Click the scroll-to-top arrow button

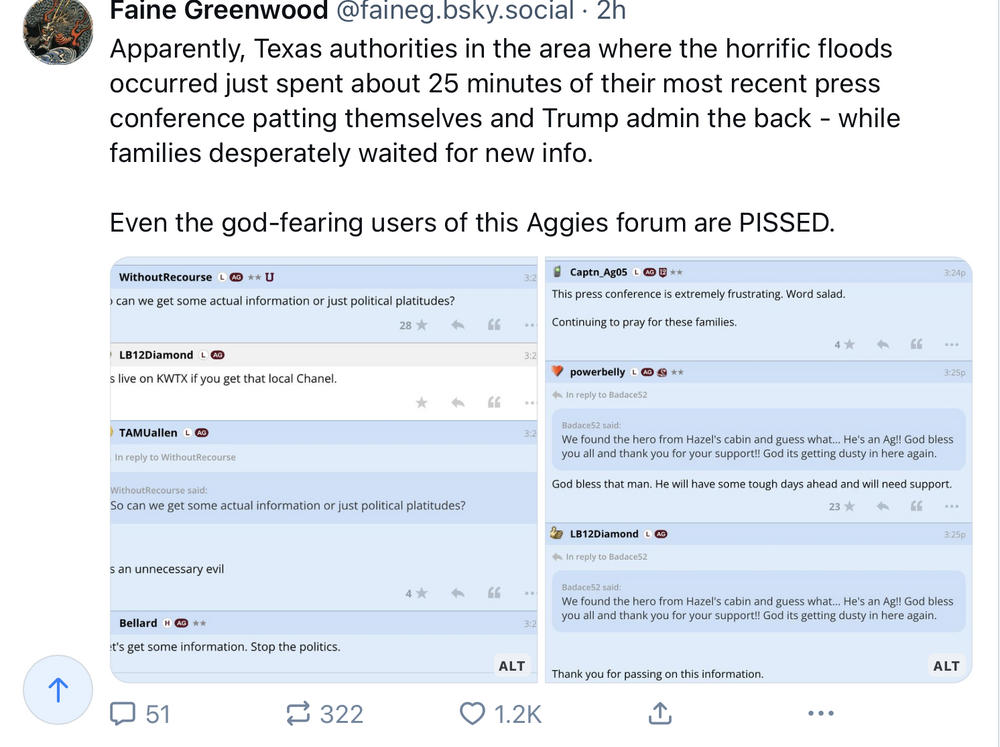coord(58,690)
